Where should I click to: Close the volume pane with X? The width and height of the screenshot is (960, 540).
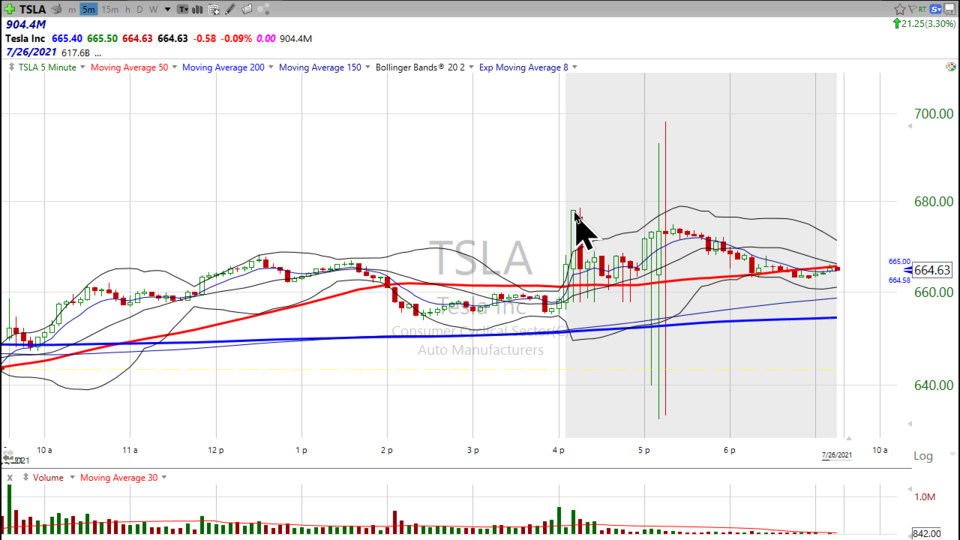click(10, 478)
